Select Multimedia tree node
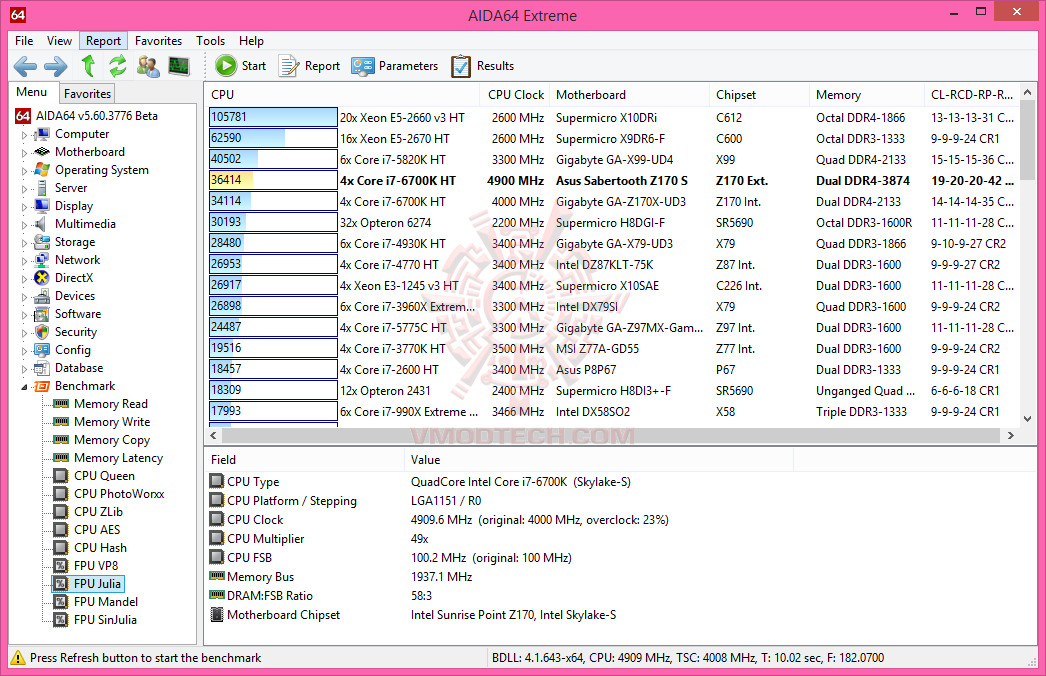This screenshot has height=676, width=1046. pyautogui.click(x=85, y=224)
